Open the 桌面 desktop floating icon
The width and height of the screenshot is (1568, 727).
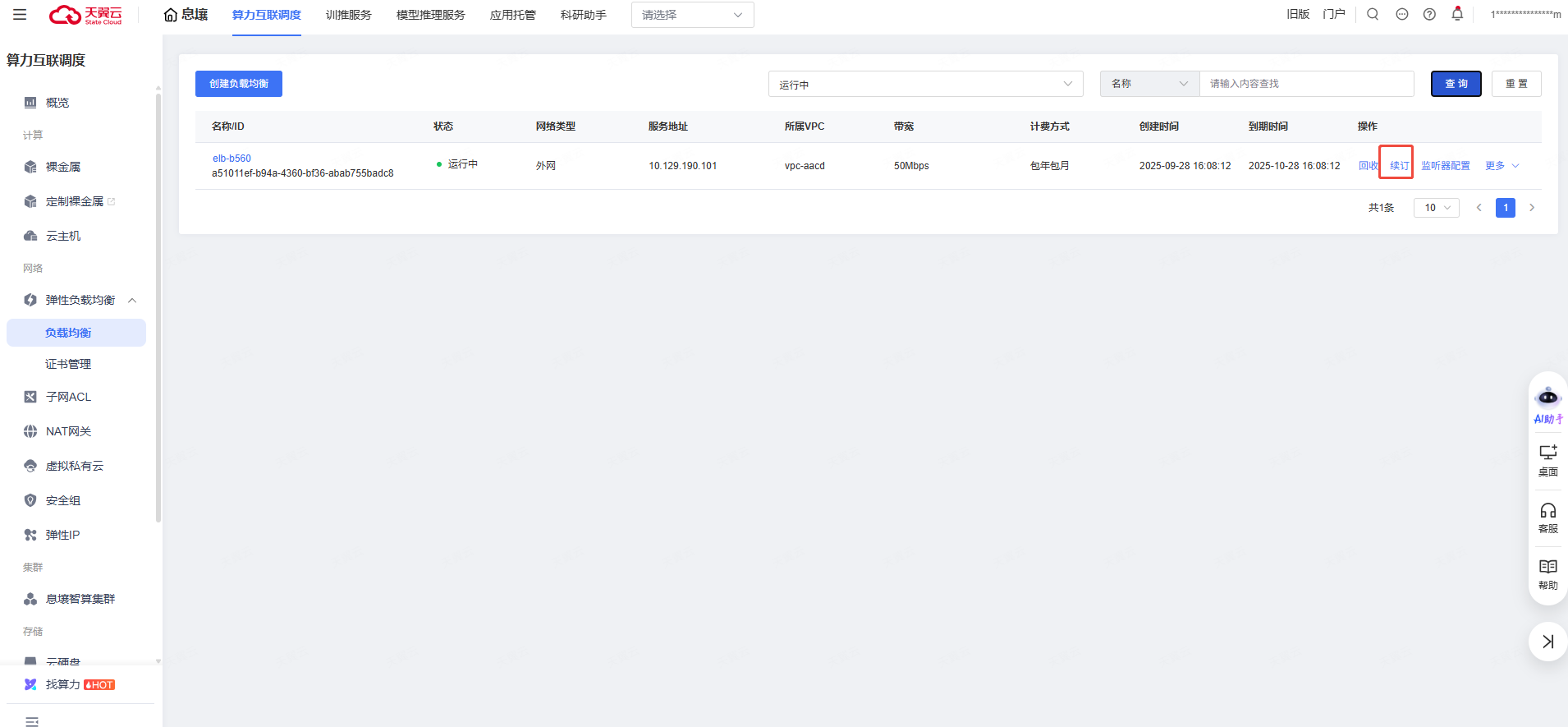point(1548,461)
